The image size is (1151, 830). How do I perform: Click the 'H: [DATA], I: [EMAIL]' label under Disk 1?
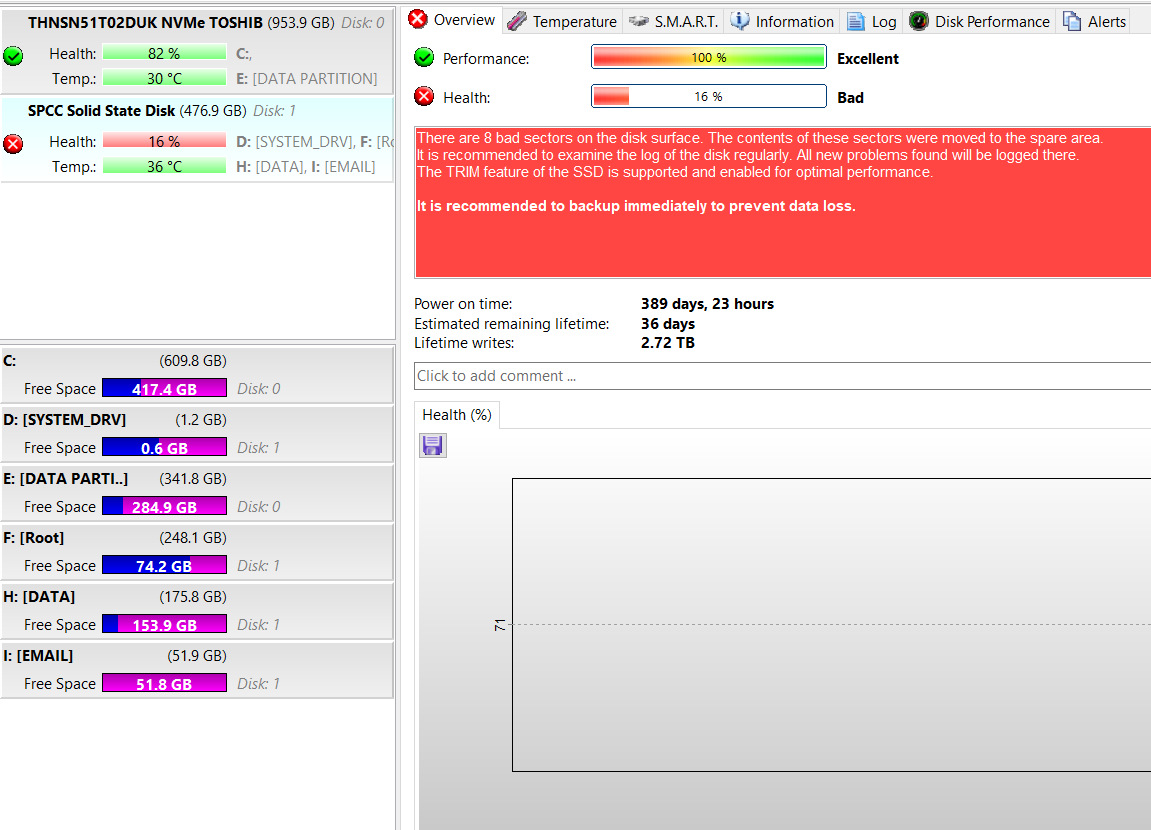(305, 167)
